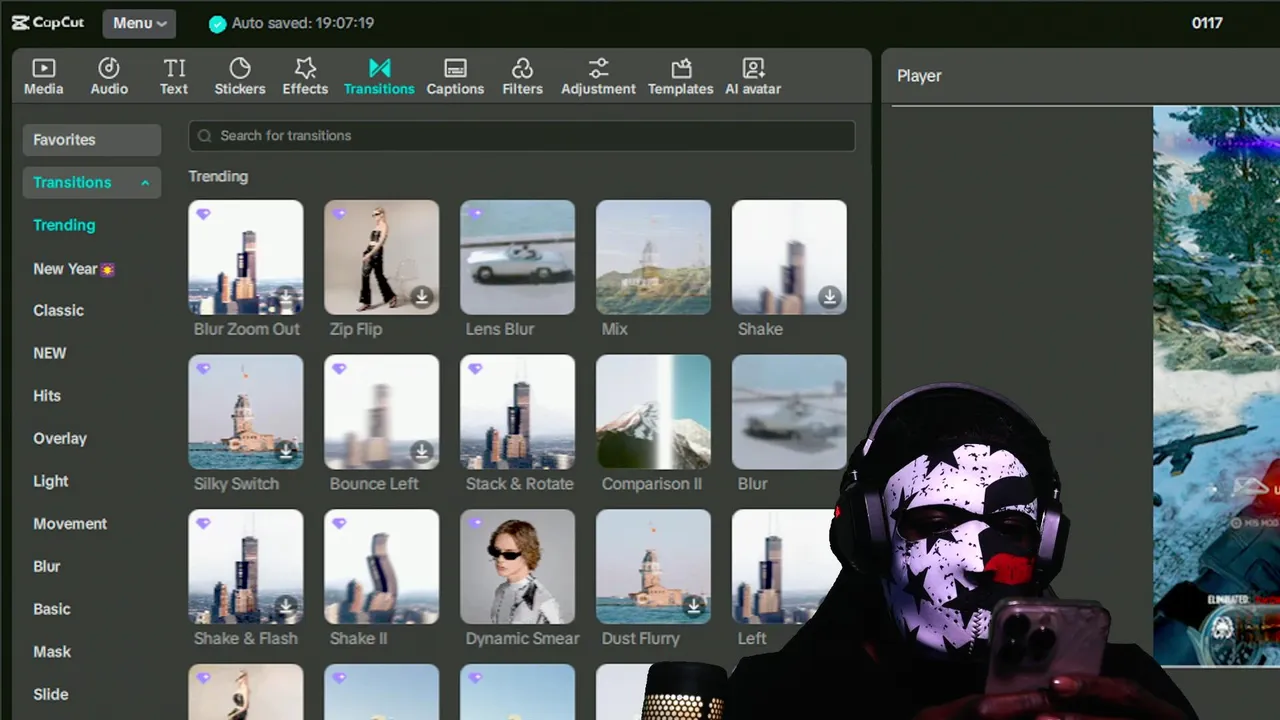
Task: Download the Dust Flurry transition
Action: coord(694,607)
